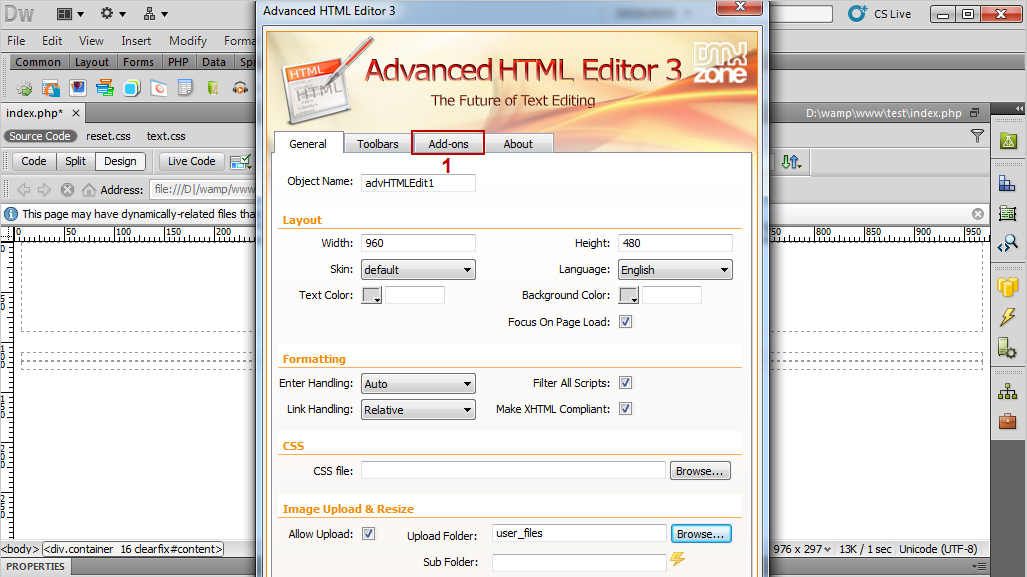
Task: Open the green flask panel icon
Action: (x=1009, y=141)
